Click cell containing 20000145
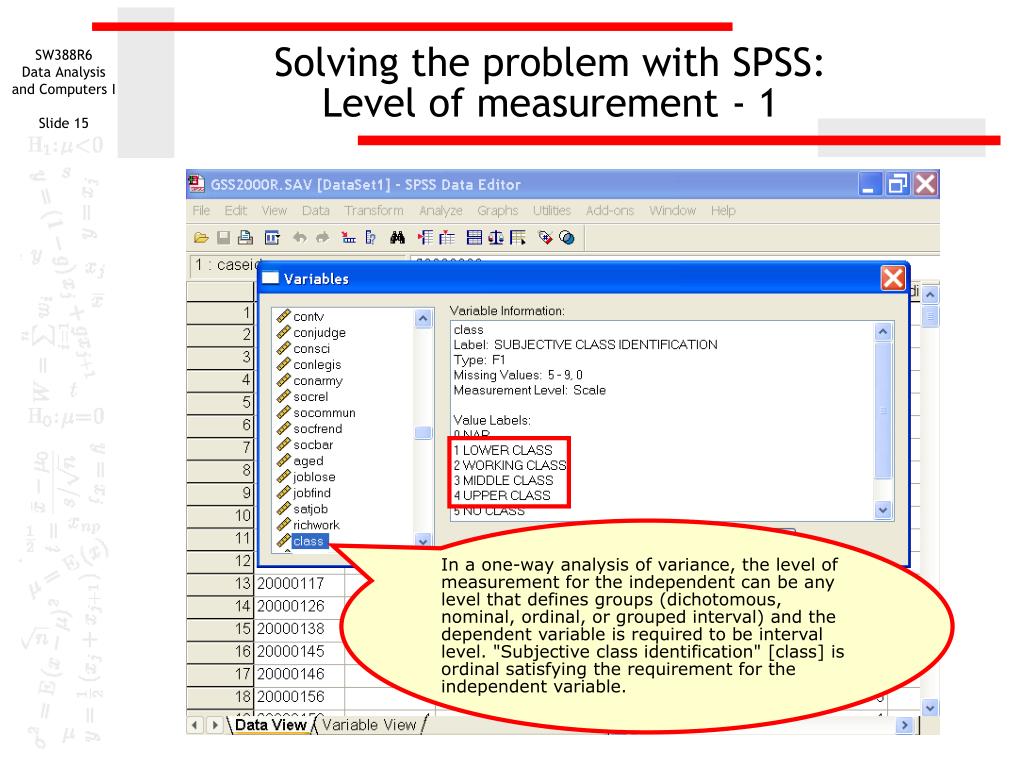Viewport: 1024px width, 768px height. point(299,651)
